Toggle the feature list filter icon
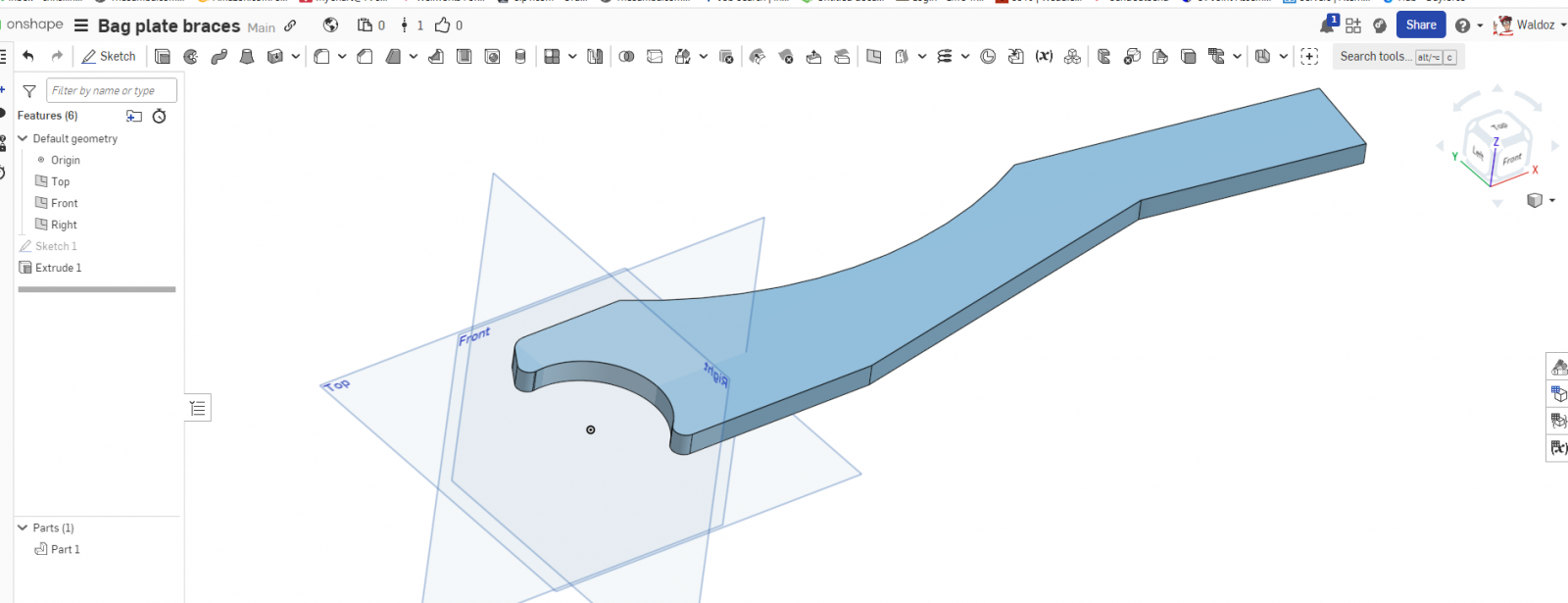 tap(29, 91)
